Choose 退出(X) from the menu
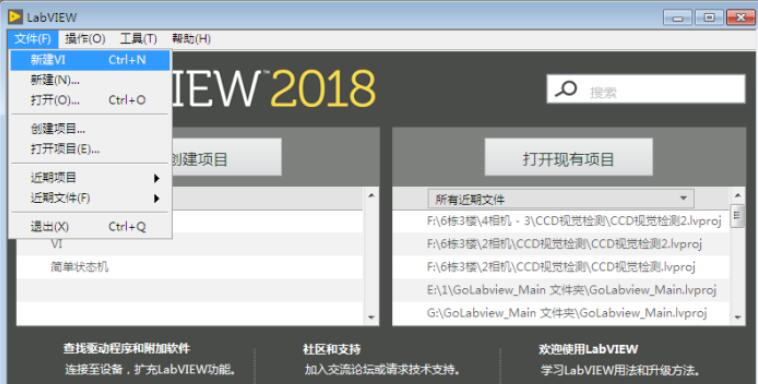 click(90, 226)
